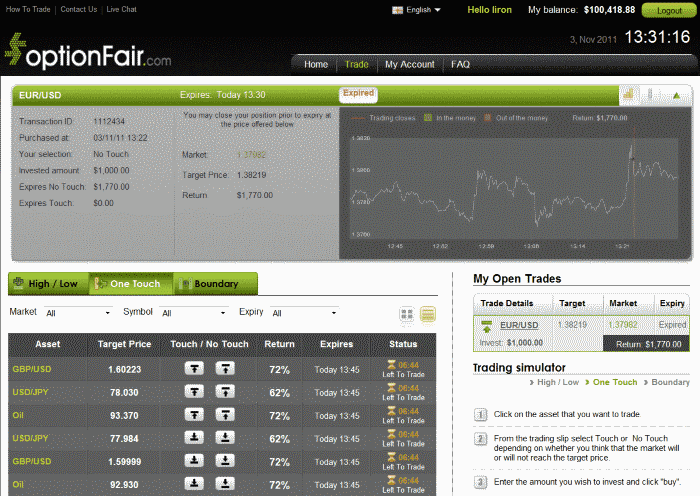
Task: Switch to grid view layout icon
Action: pyautogui.click(x=407, y=314)
